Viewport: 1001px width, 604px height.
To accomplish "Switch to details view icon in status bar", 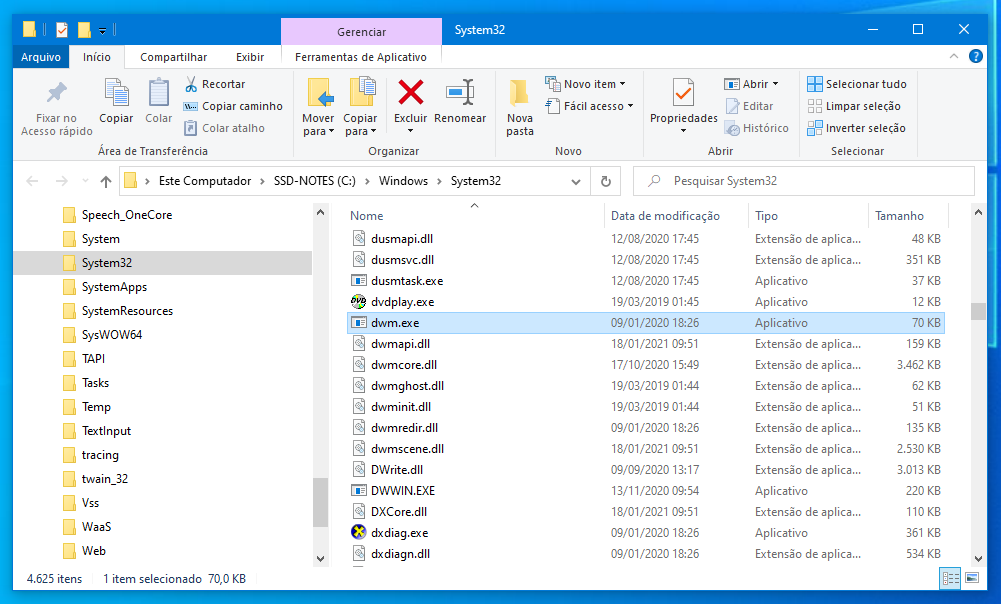I will (951, 578).
